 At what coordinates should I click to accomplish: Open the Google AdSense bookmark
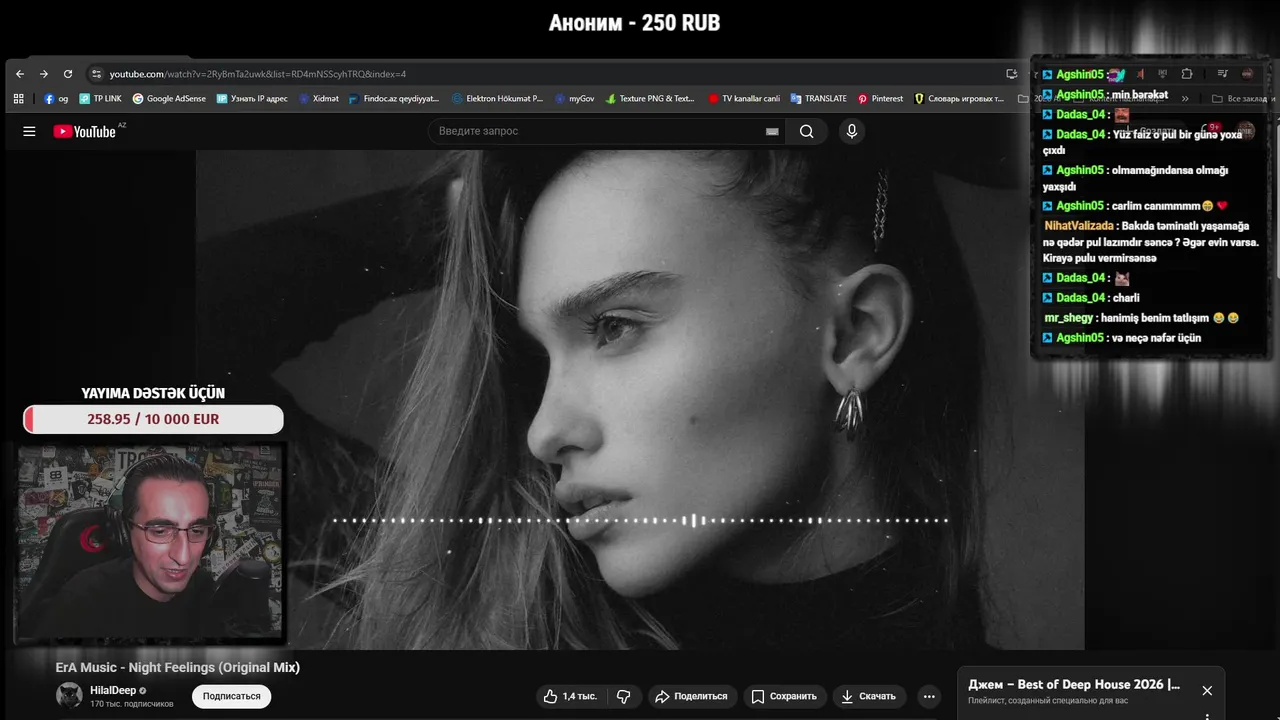pyautogui.click(x=169, y=99)
